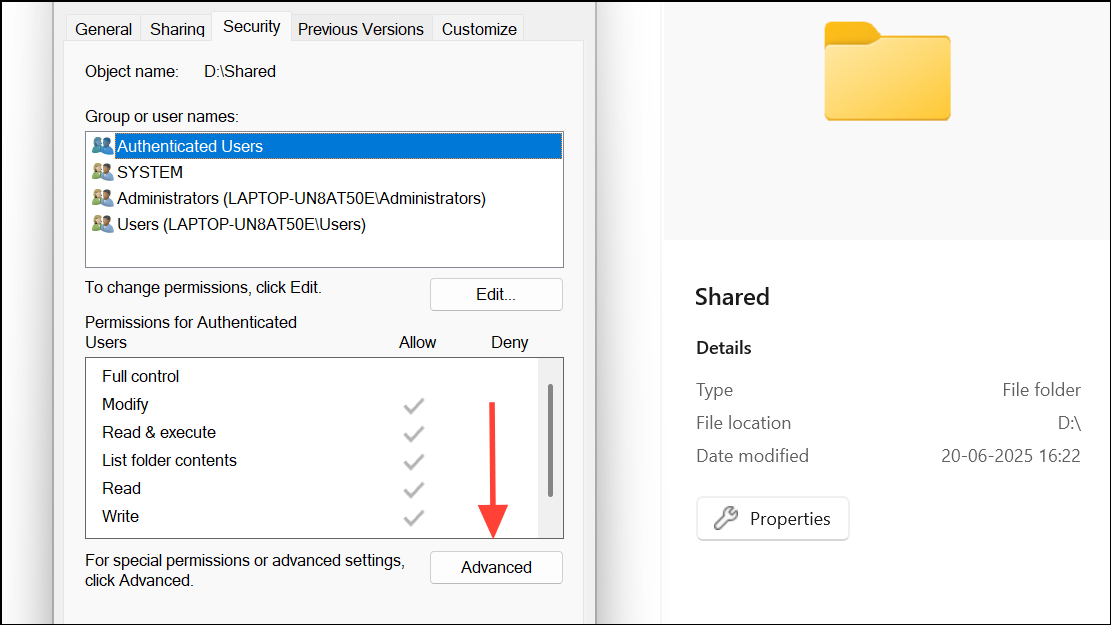
Task: Select Administrators (LAPTOP-UN8AT50E\Administrators) entry
Action: point(301,198)
